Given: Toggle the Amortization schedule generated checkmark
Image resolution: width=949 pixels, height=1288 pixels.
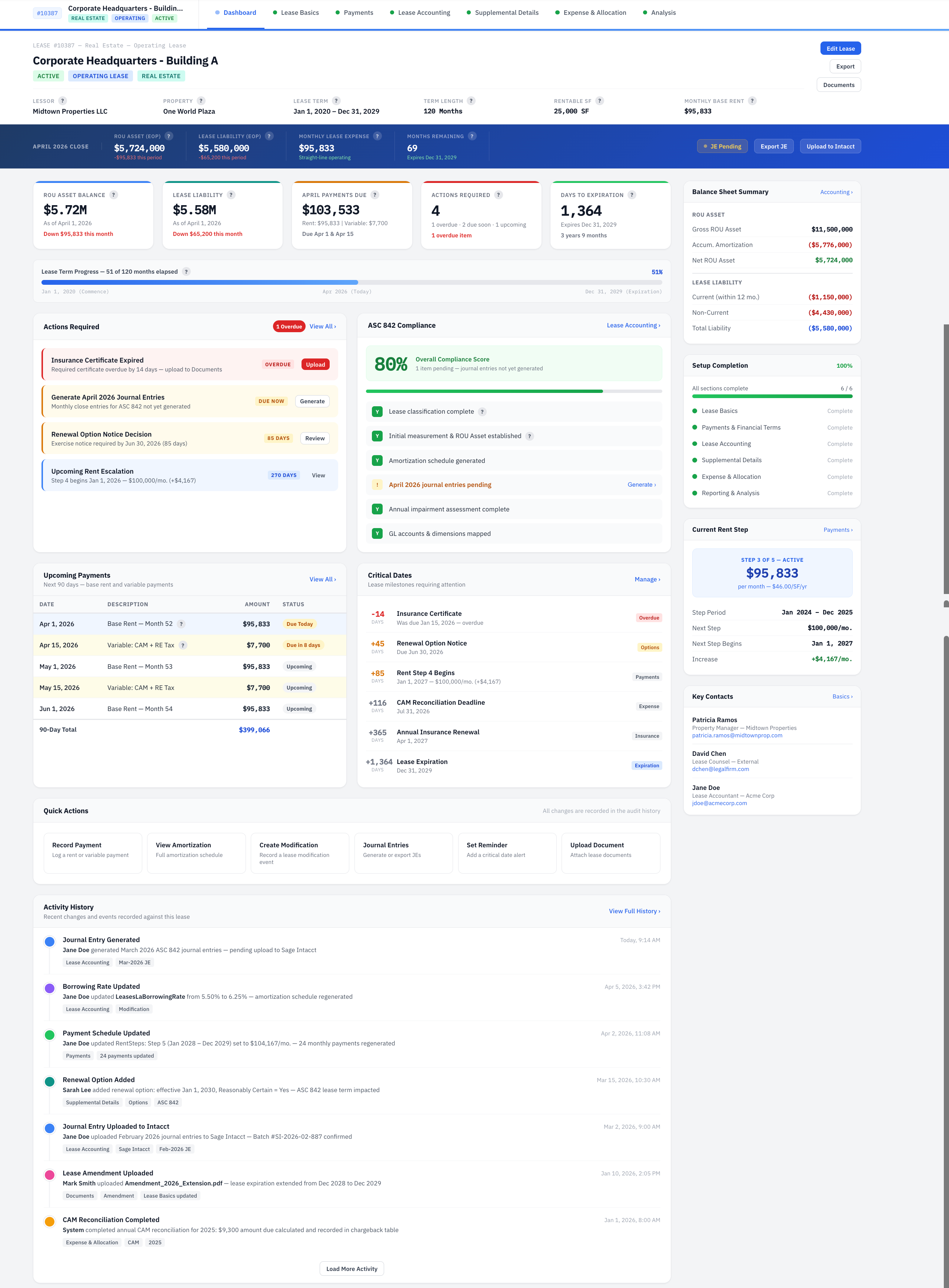Looking at the screenshot, I should click(377, 460).
